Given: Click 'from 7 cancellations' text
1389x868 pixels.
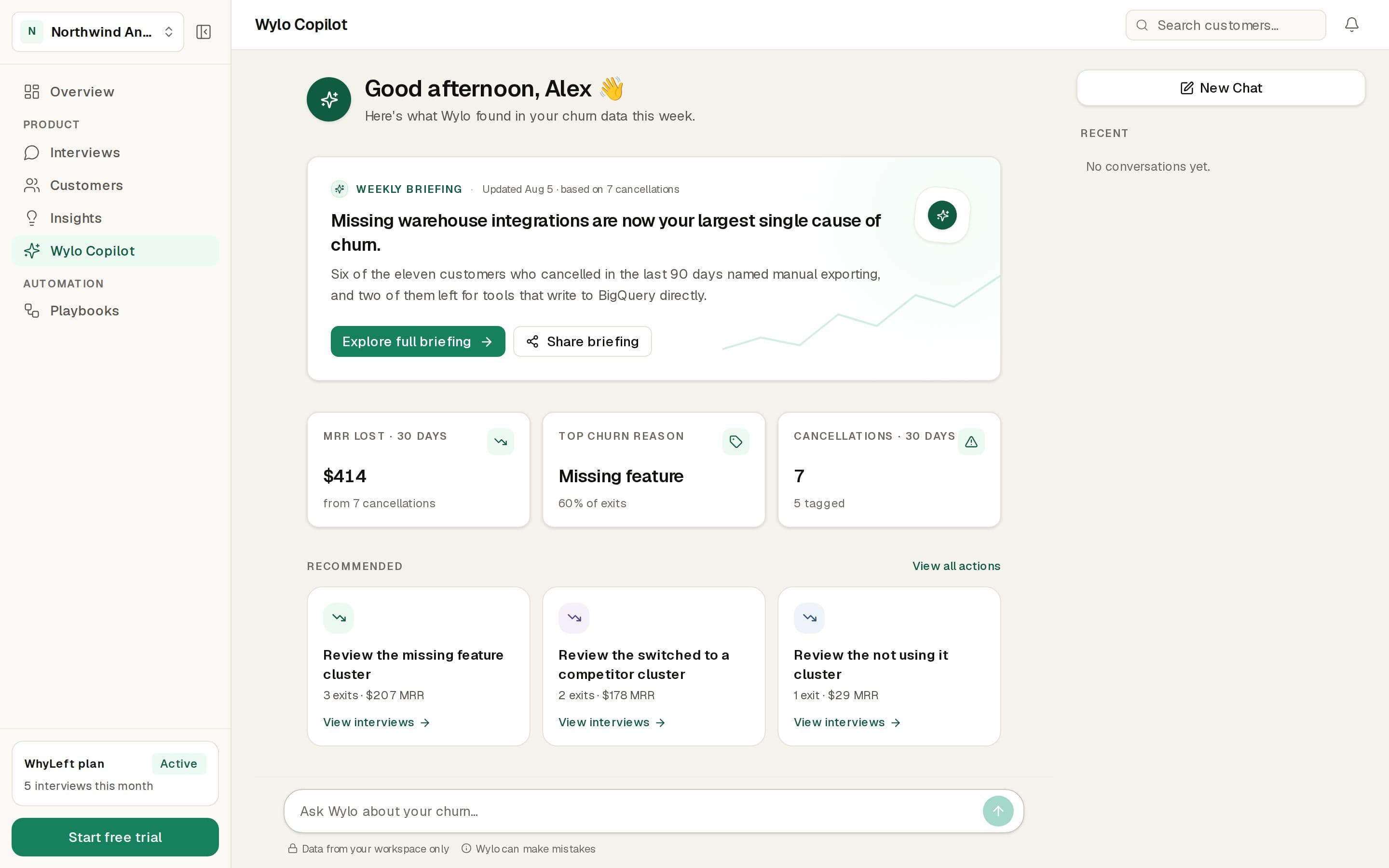Looking at the screenshot, I should click(x=380, y=503).
